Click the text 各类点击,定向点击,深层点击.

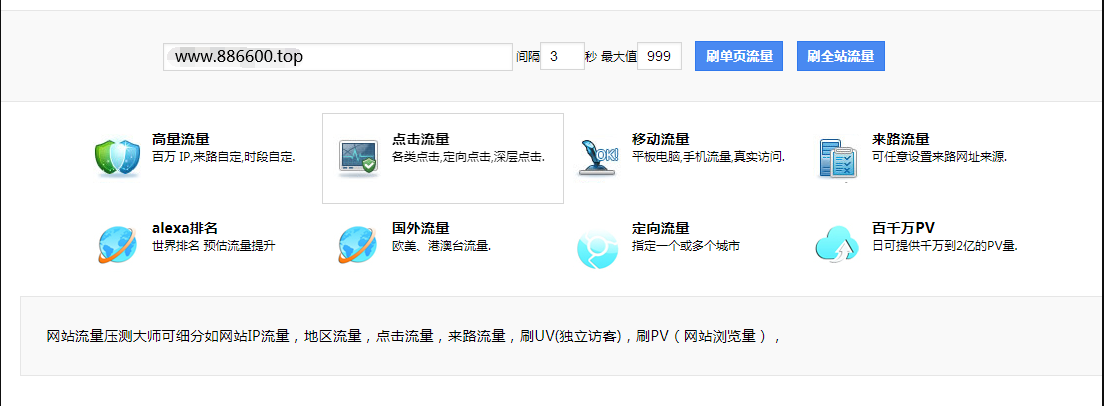(468, 156)
